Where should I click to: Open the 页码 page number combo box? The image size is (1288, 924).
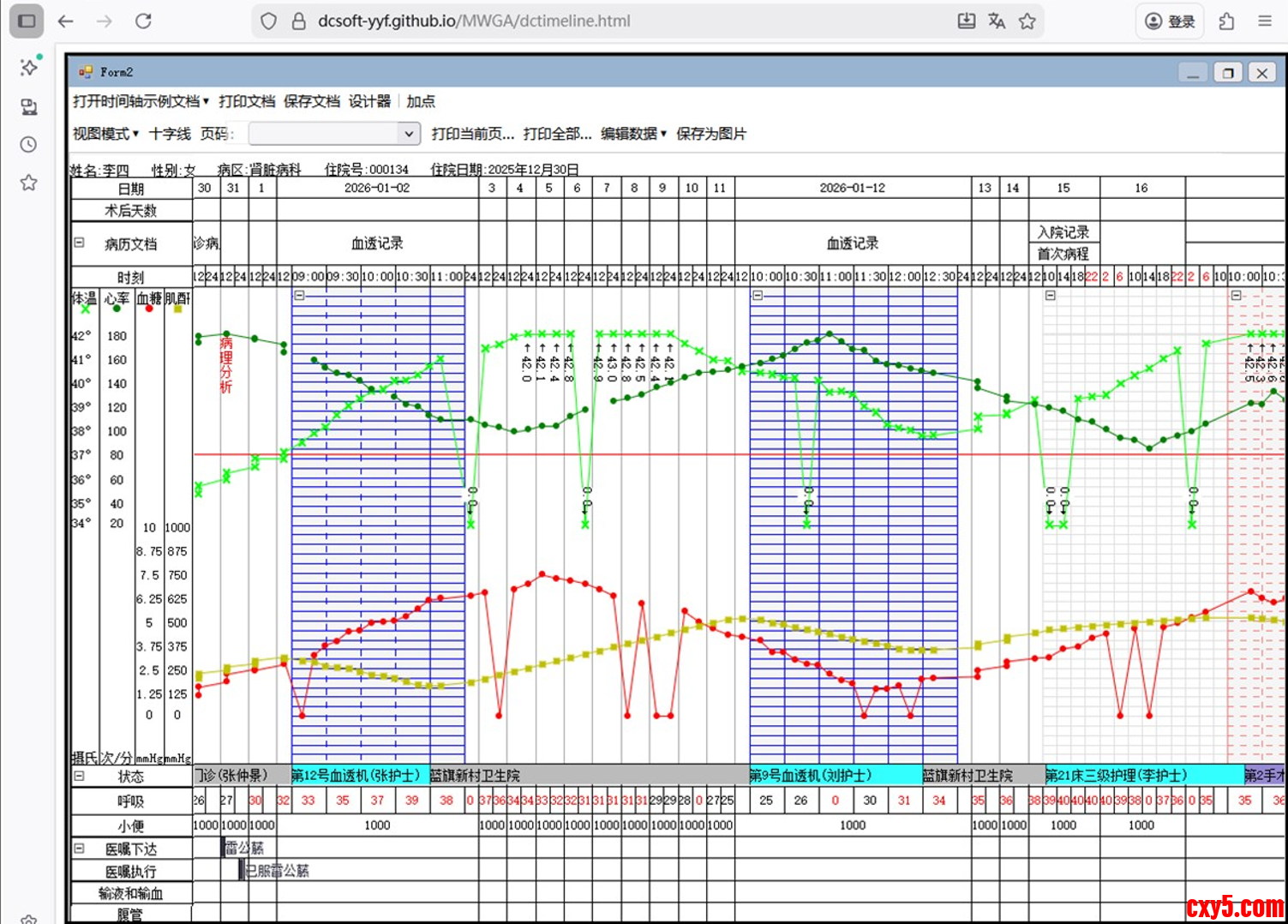[x=409, y=134]
